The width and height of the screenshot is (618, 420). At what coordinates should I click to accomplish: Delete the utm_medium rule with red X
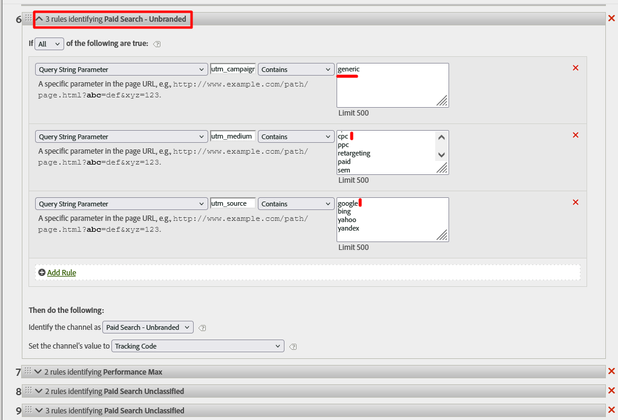click(575, 135)
